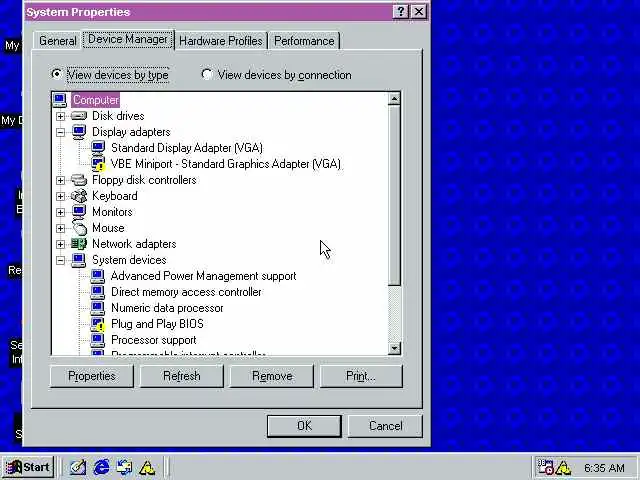Click the Standard Display Adapter (VGA) icon

[98, 148]
